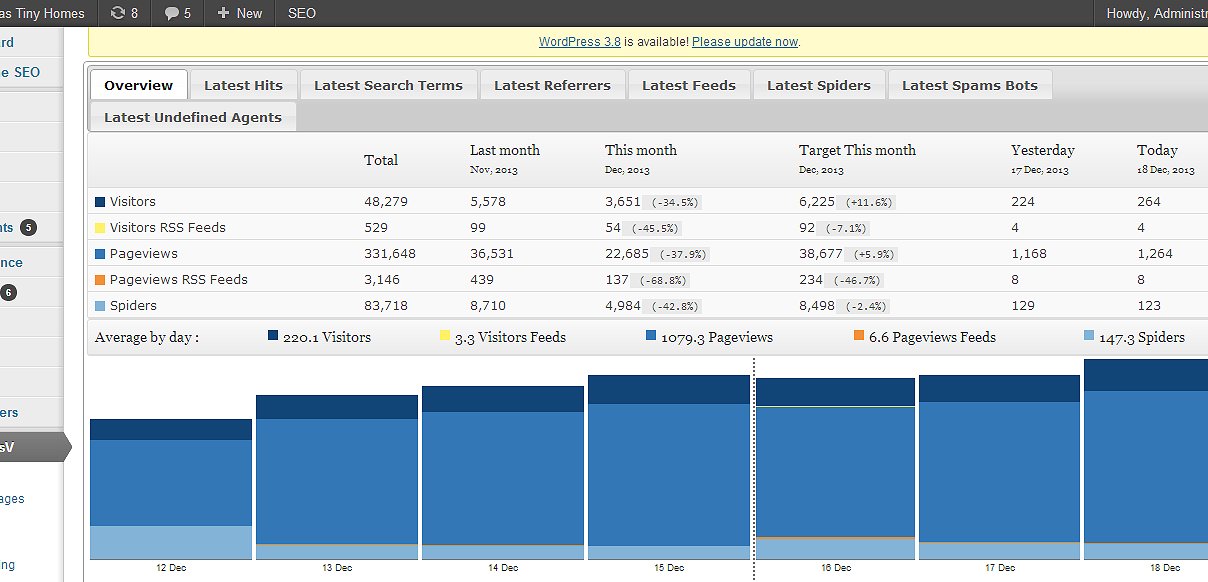Open Latest Spams Bots tab
Screen dimensions: 1208x582
click(969, 85)
